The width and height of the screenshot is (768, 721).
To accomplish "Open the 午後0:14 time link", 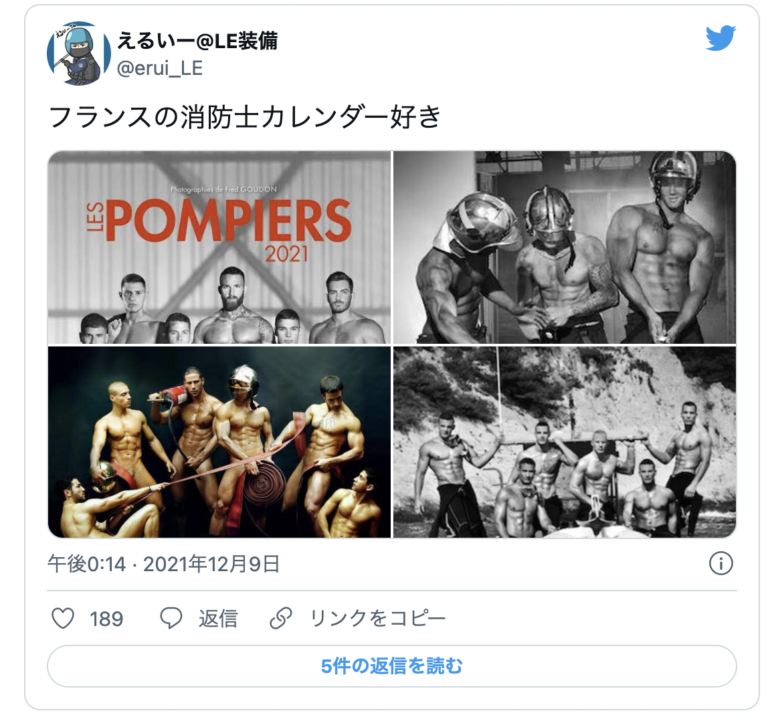I will pos(87,564).
